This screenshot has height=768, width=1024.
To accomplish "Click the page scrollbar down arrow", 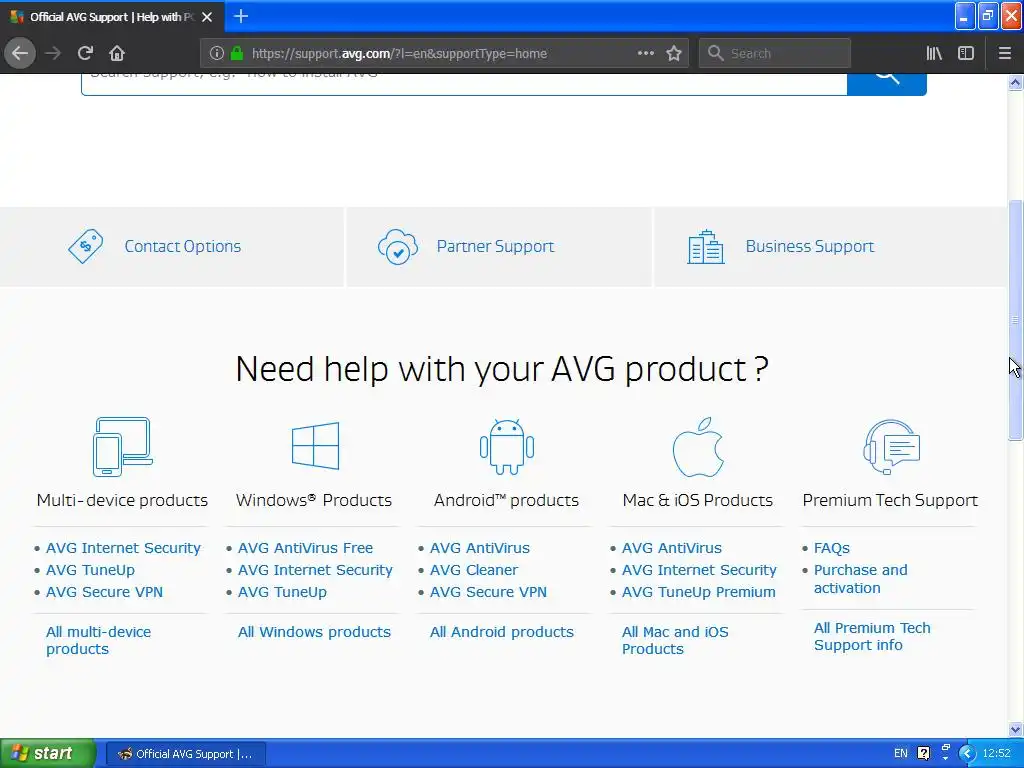I will pyautogui.click(x=1015, y=729).
